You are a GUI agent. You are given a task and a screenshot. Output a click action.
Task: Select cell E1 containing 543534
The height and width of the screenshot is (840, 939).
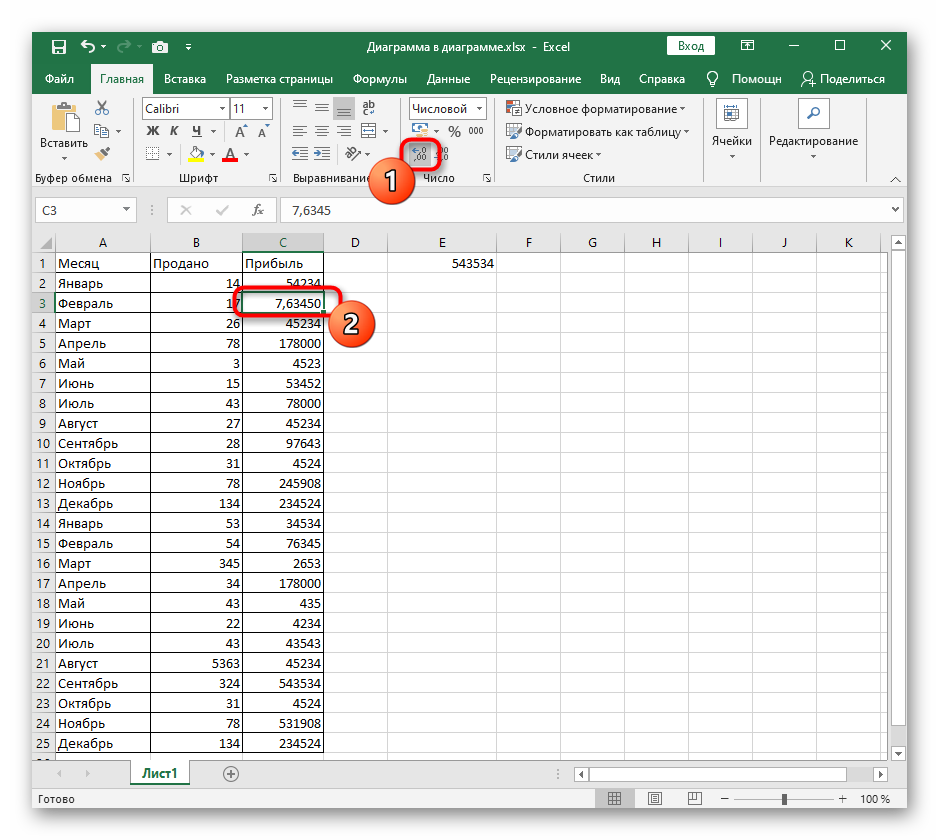coord(442,263)
